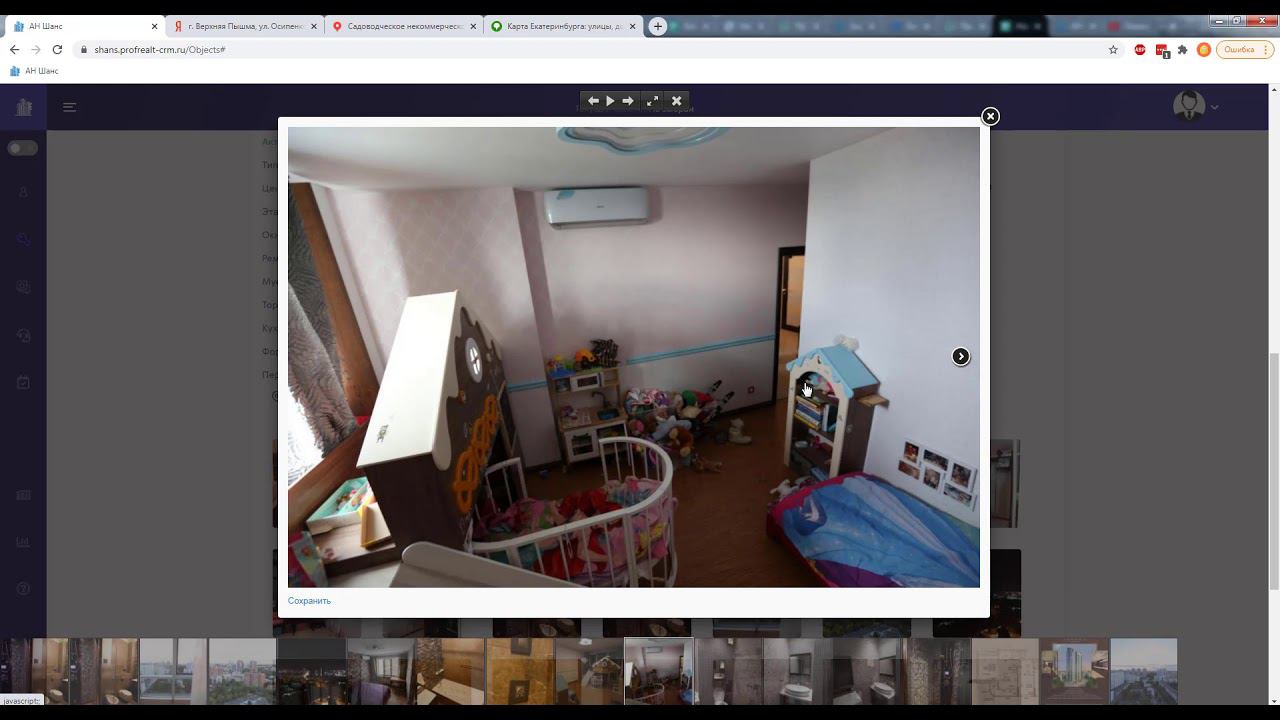Click the agency building logo icon
This screenshot has height=720, width=1280.
tap(24, 107)
